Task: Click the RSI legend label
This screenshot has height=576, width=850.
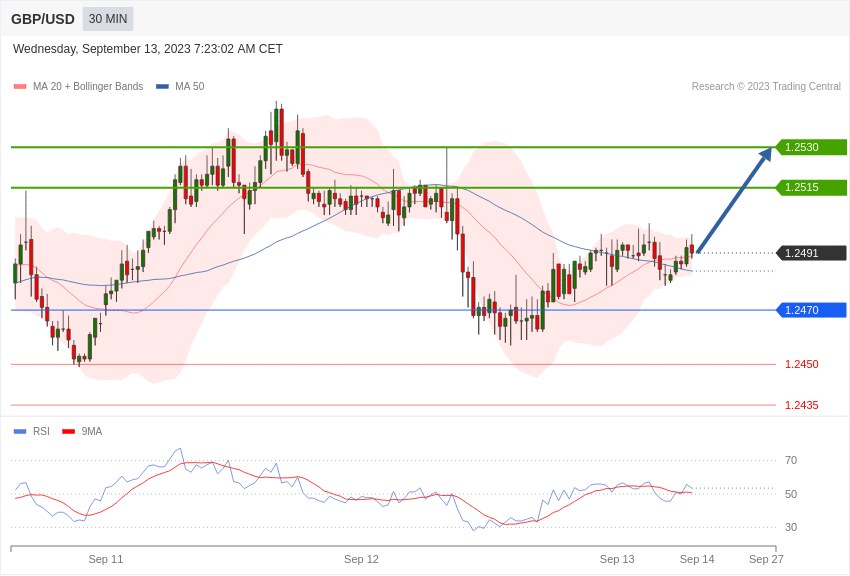Action: click(x=41, y=431)
